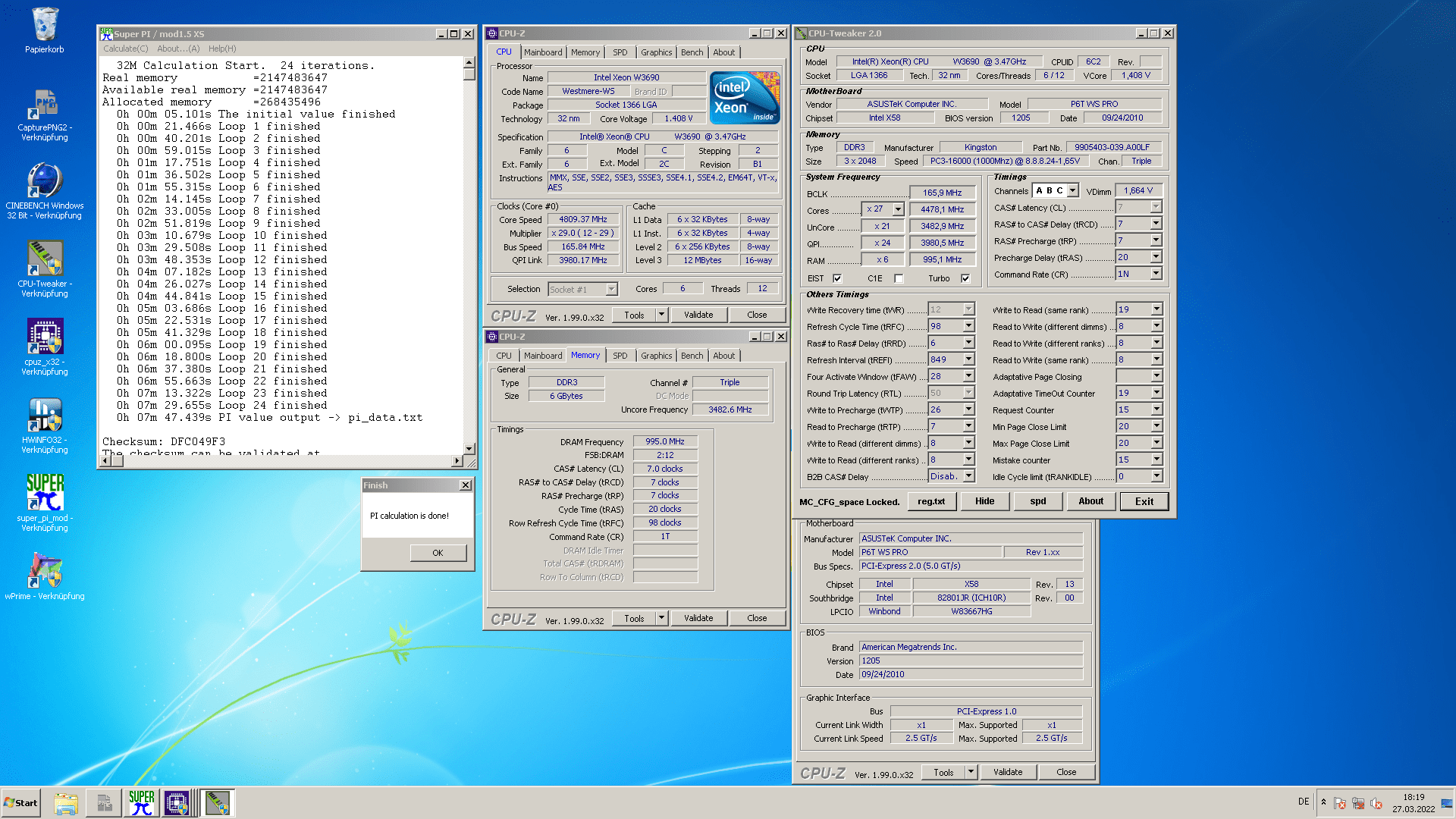Image resolution: width=1456 pixels, height=819 pixels.
Task: Launch CINEBENCH Windows 32 Bit shortcut
Action: 44,191
